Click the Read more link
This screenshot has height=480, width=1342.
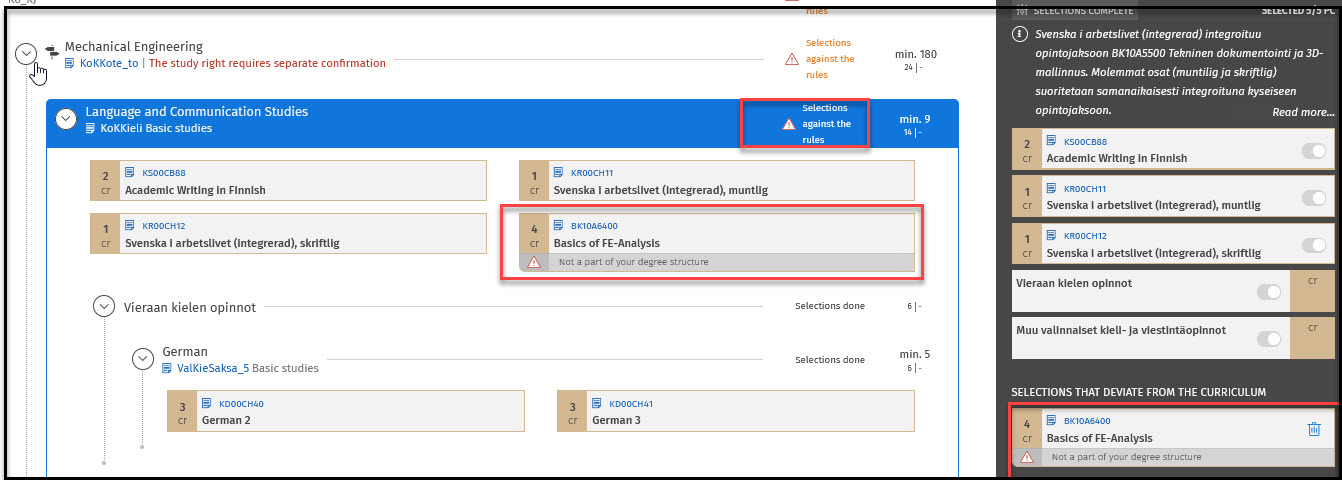pos(1302,112)
